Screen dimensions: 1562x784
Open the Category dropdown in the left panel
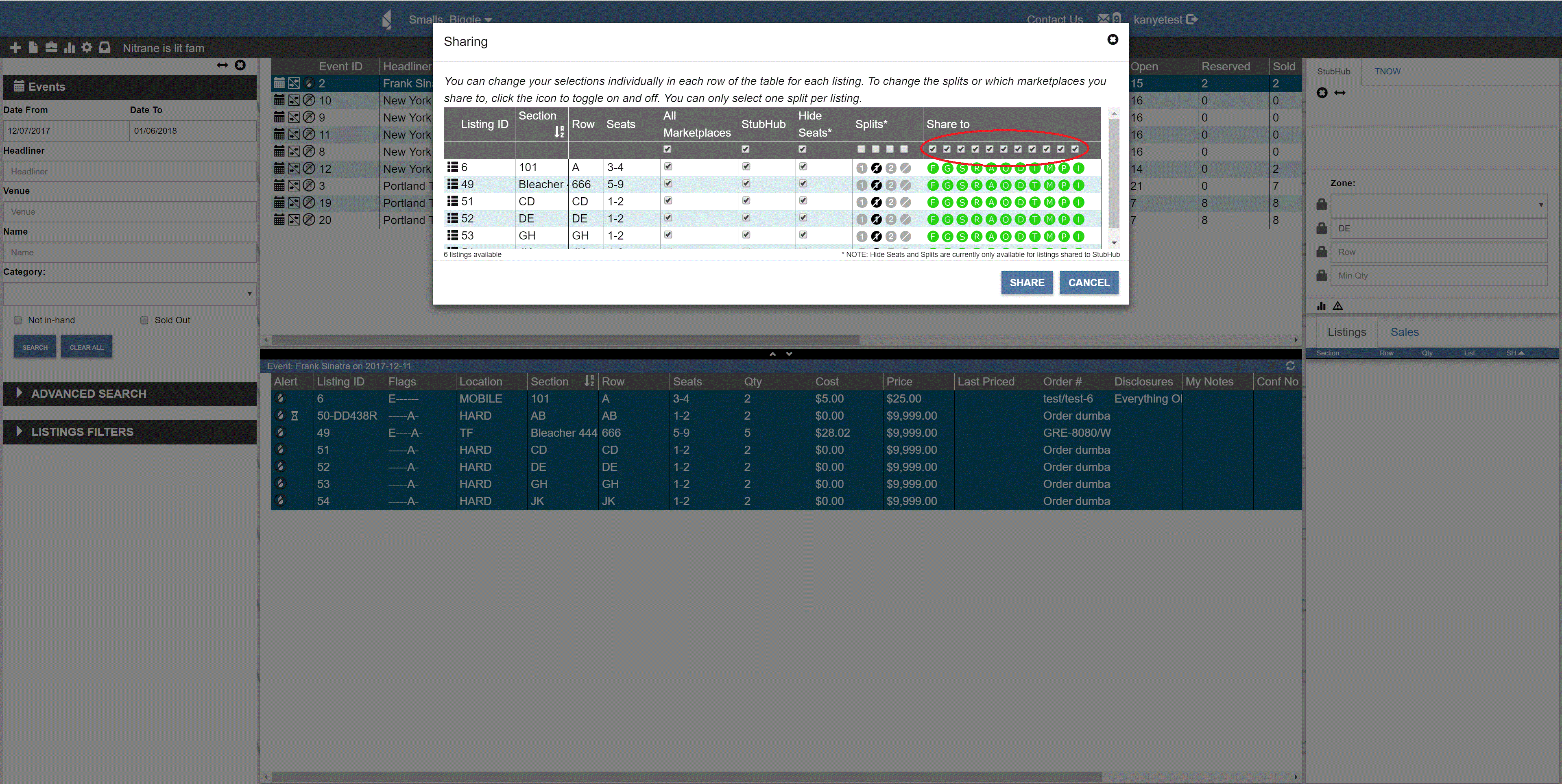tap(129, 294)
